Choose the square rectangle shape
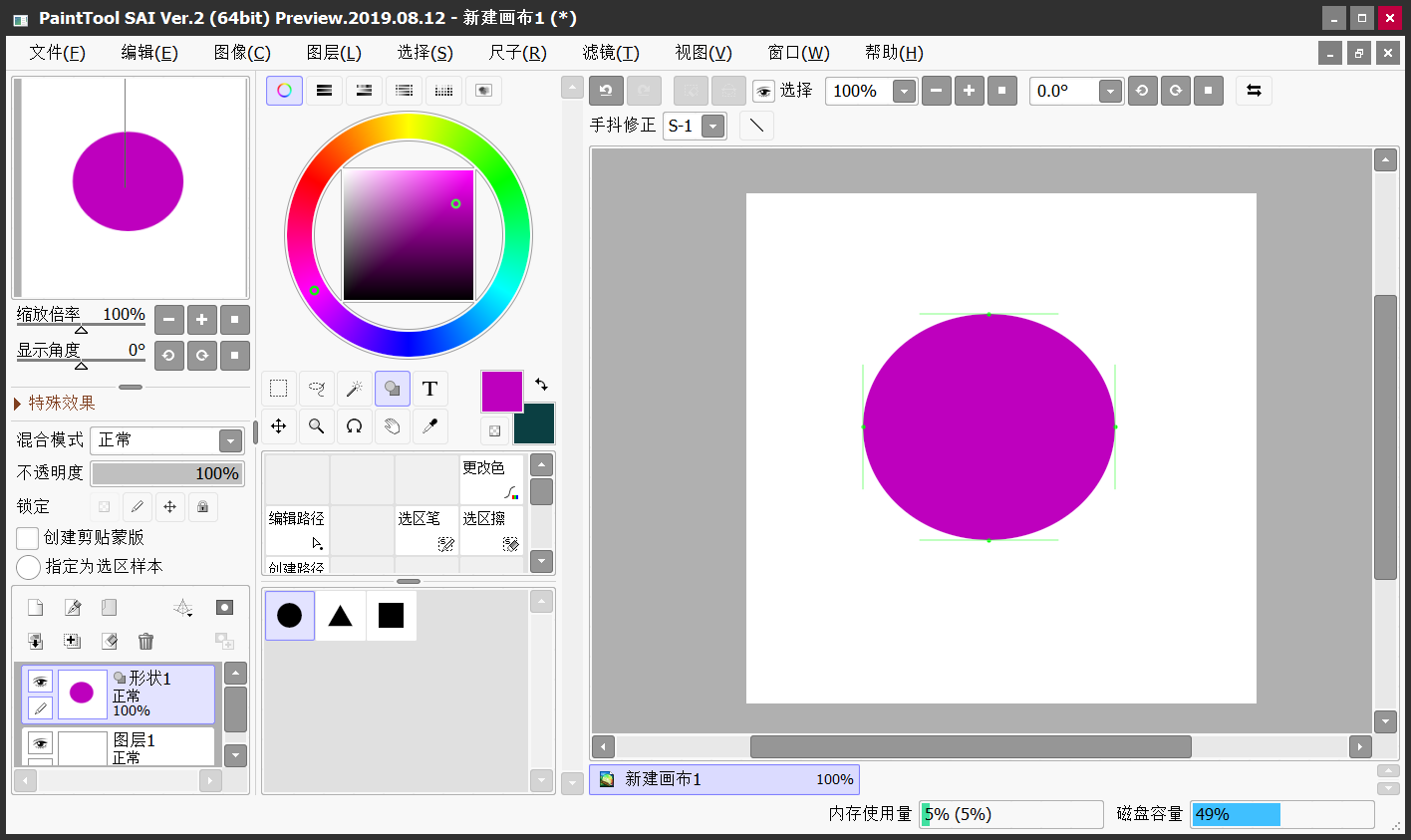1411x840 pixels. point(392,616)
